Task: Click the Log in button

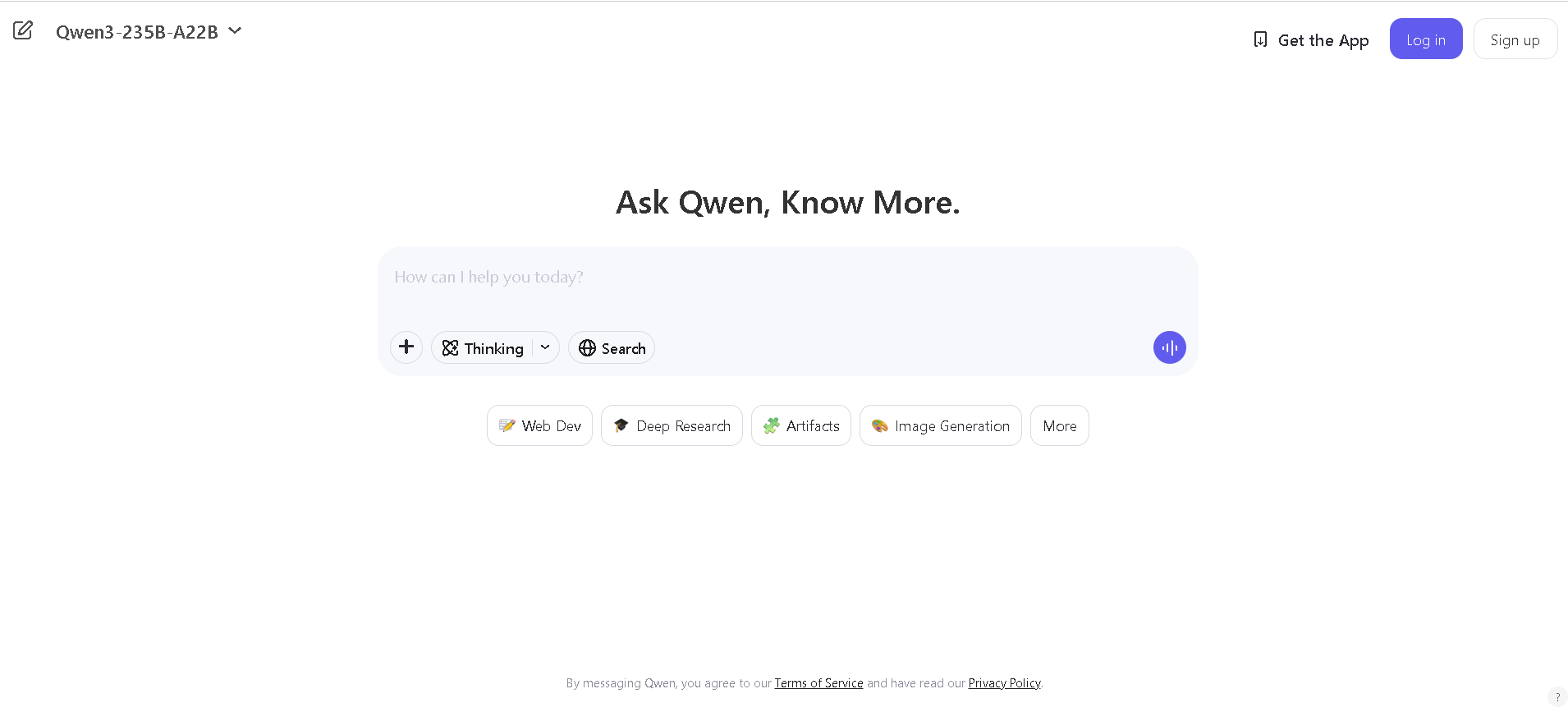Action: pos(1426,39)
